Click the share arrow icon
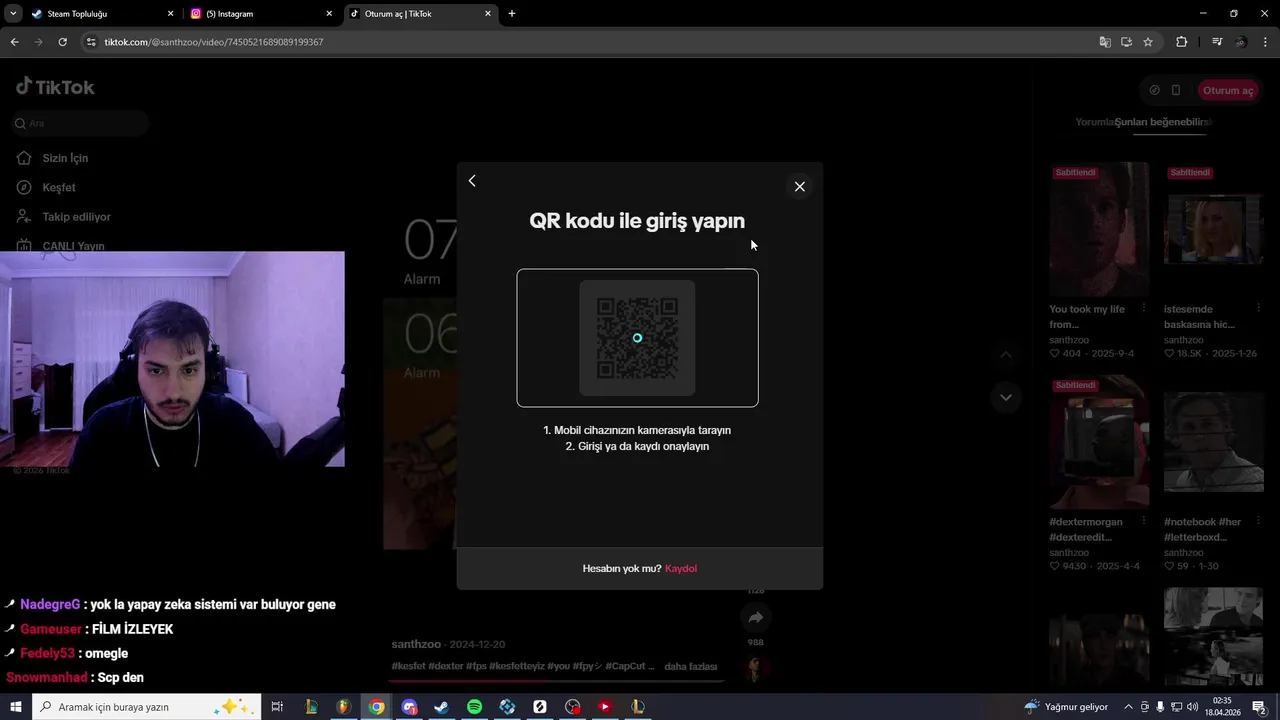This screenshot has width=1280, height=720. pyautogui.click(x=755, y=618)
